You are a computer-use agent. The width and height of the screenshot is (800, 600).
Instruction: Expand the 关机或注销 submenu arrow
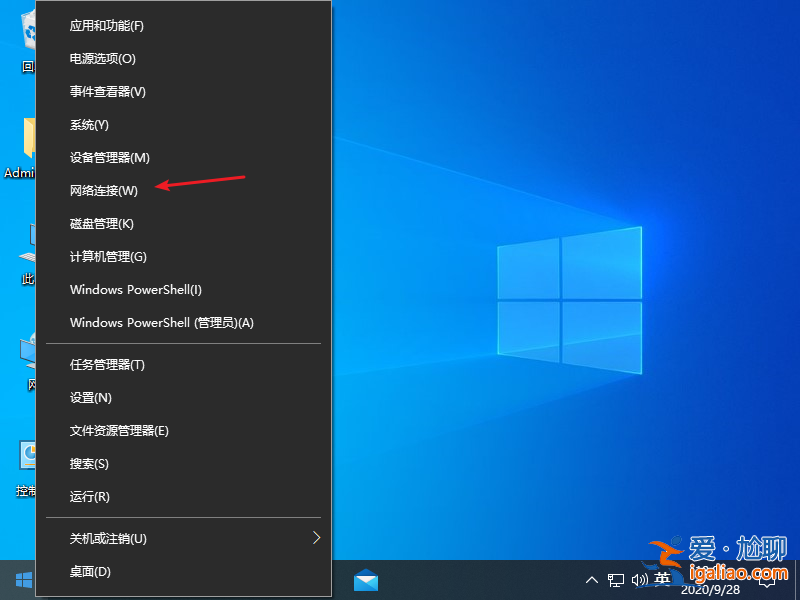(317, 538)
